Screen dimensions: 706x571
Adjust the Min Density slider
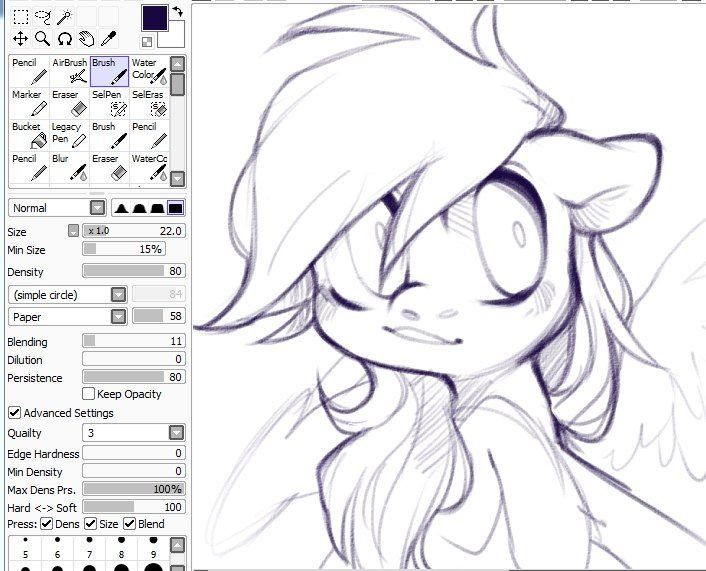tap(134, 471)
